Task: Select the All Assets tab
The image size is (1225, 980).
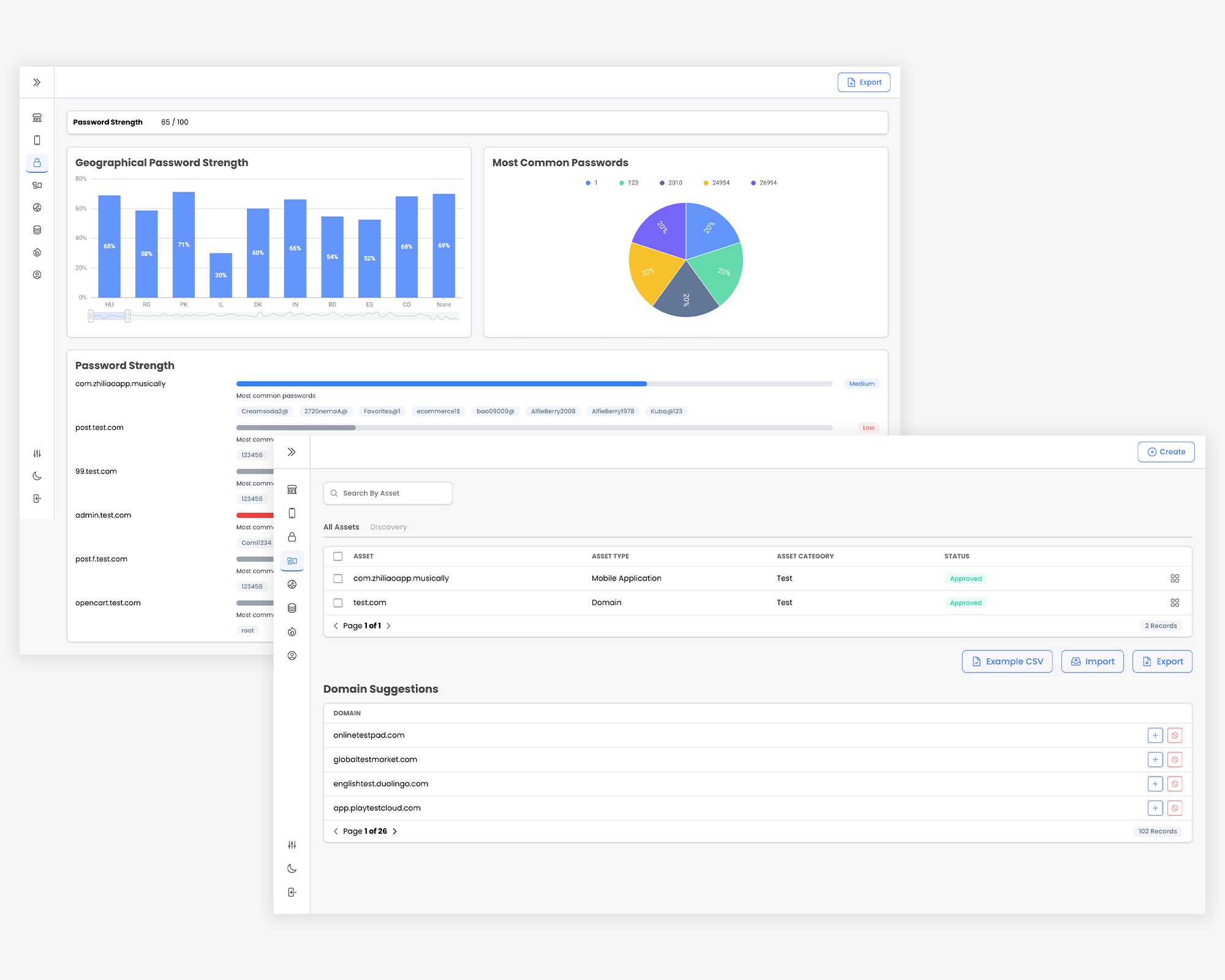Action: (x=341, y=527)
